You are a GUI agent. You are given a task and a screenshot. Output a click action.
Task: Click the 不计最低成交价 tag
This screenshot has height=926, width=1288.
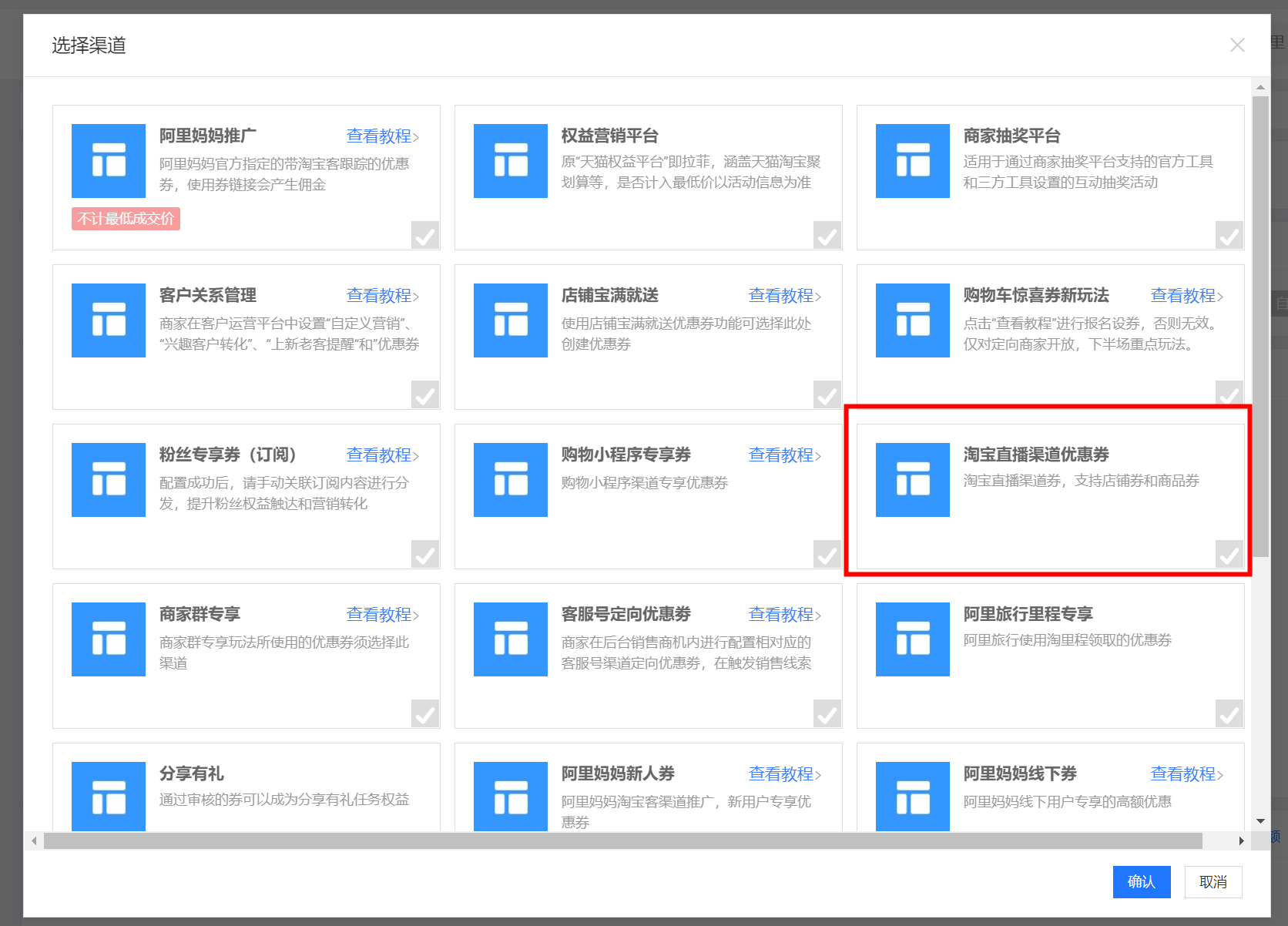point(126,219)
